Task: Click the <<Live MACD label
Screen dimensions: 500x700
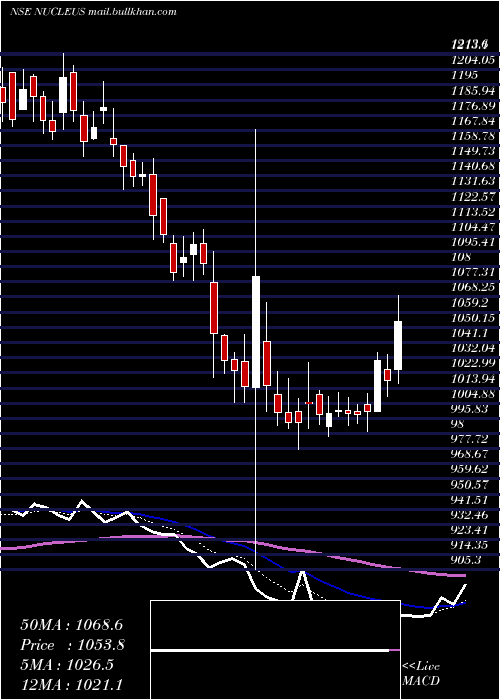Action: pos(421,673)
